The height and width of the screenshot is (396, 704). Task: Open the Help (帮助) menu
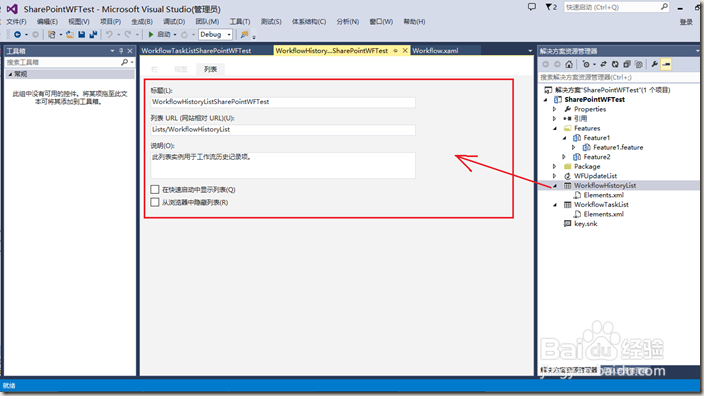click(414, 22)
